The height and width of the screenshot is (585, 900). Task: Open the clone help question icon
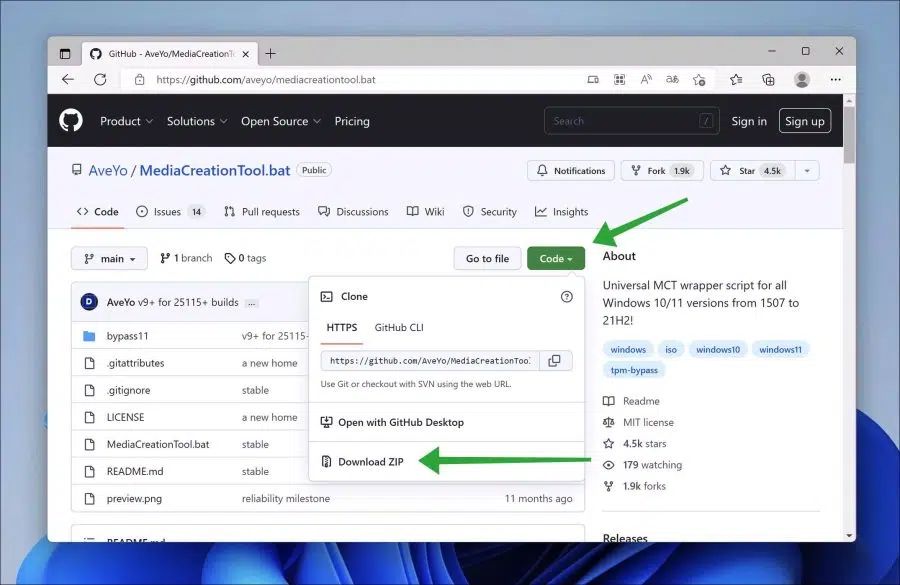coord(567,297)
